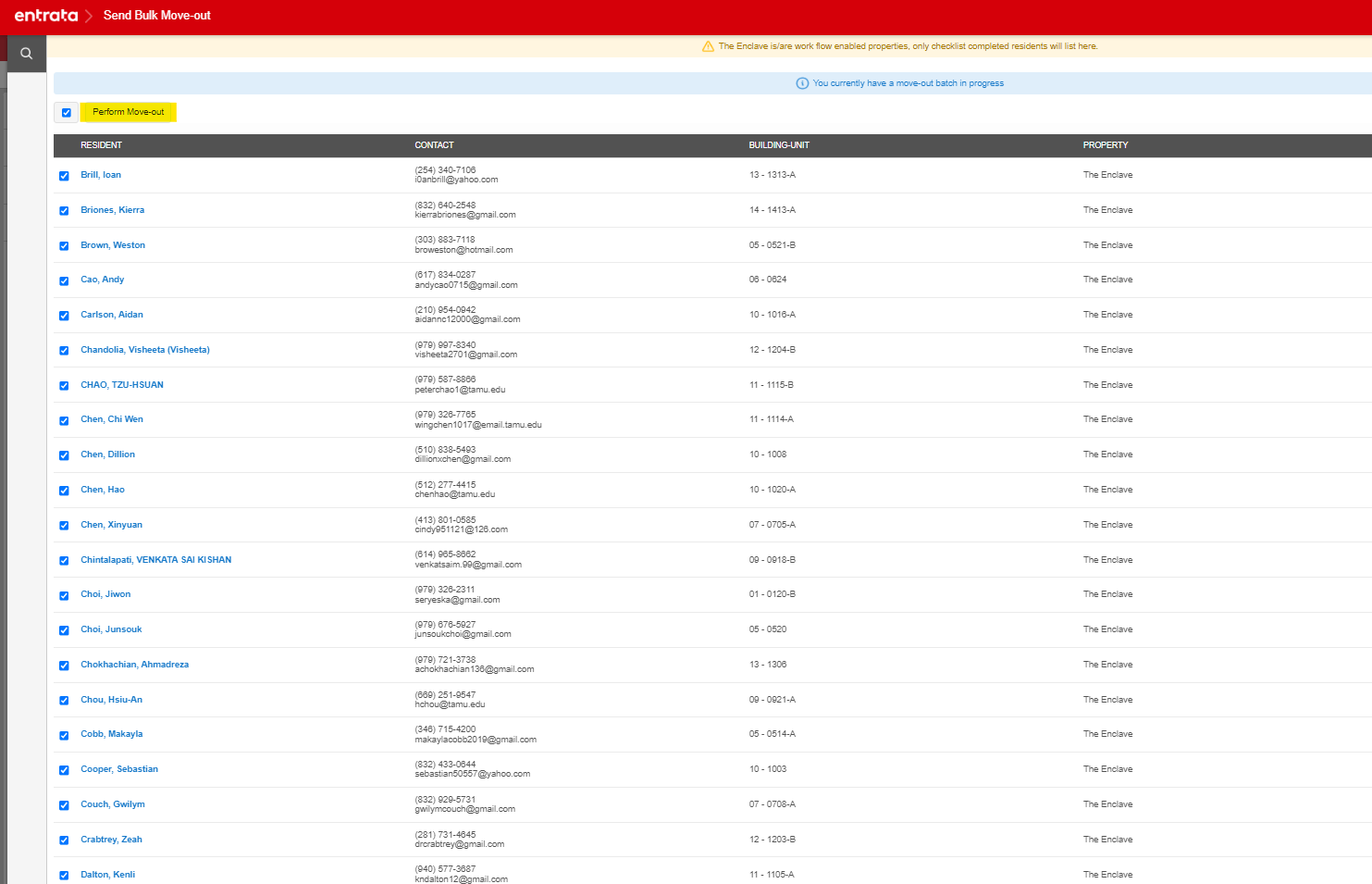The width and height of the screenshot is (1372, 884).
Task: Uncheck the checkbox for Brill, Ioan
Action: [64, 176]
